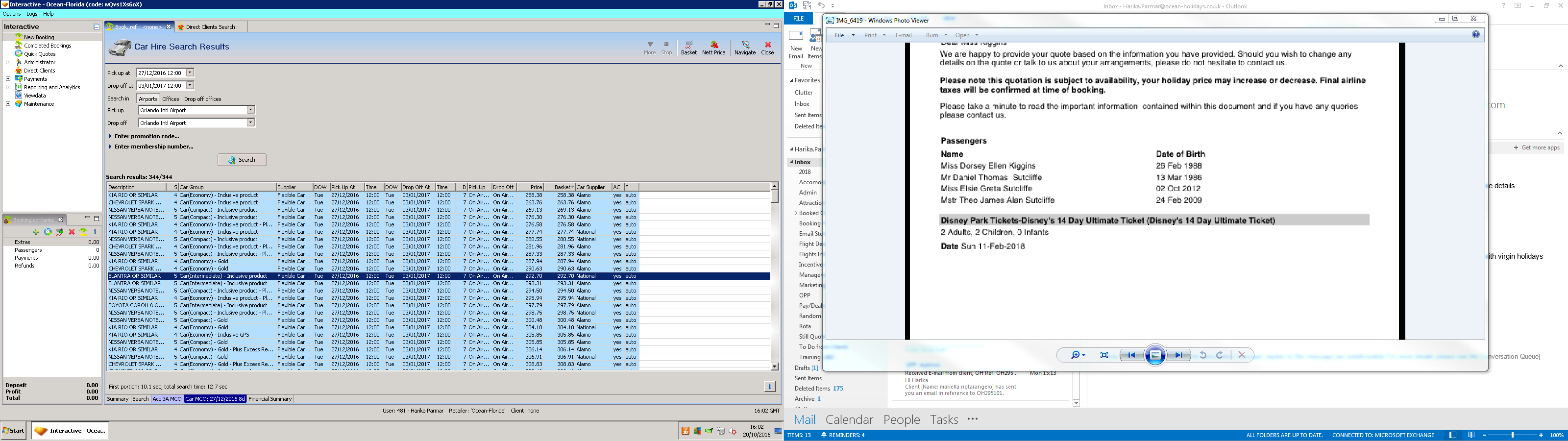Open Calendar in Outlook navigation

pyautogui.click(x=849, y=419)
